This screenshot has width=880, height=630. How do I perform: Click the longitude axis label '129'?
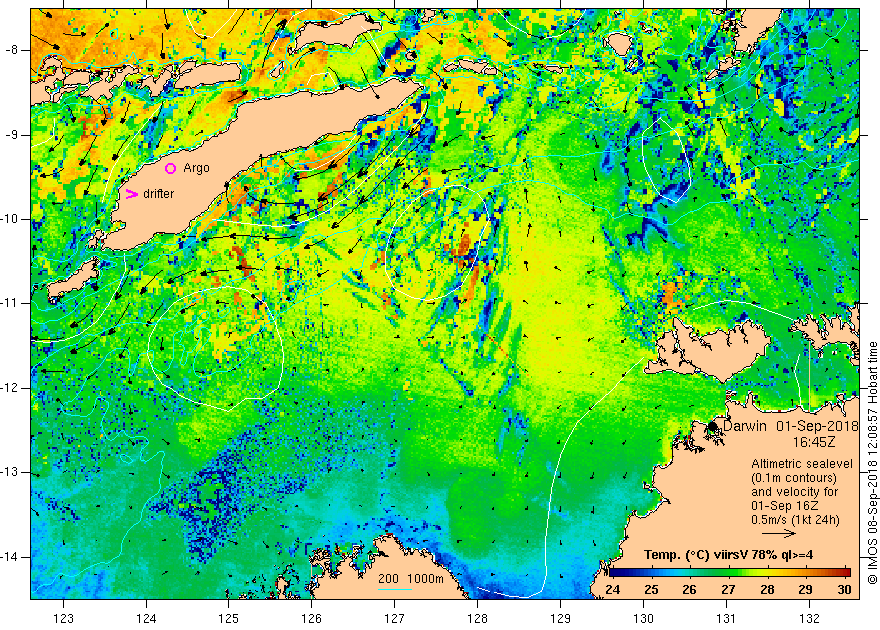[560, 619]
